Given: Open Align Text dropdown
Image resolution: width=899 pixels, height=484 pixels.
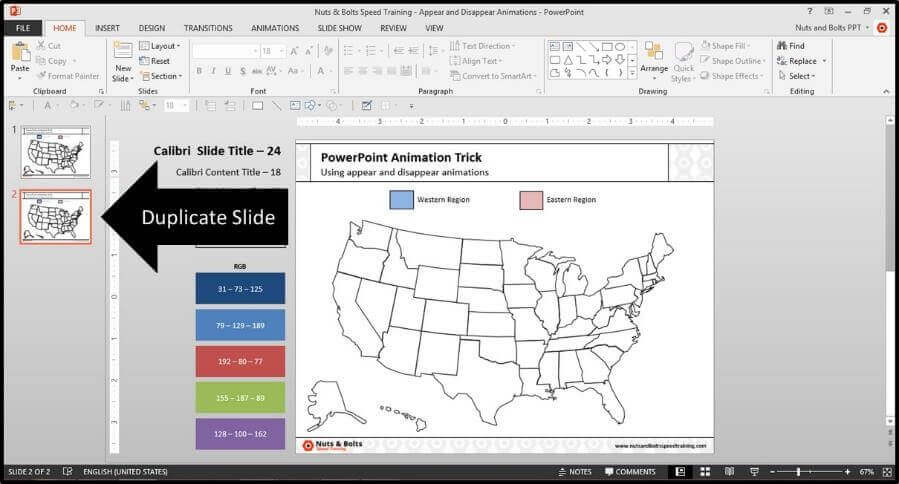Looking at the screenshot, I should (x=476, y=61).
